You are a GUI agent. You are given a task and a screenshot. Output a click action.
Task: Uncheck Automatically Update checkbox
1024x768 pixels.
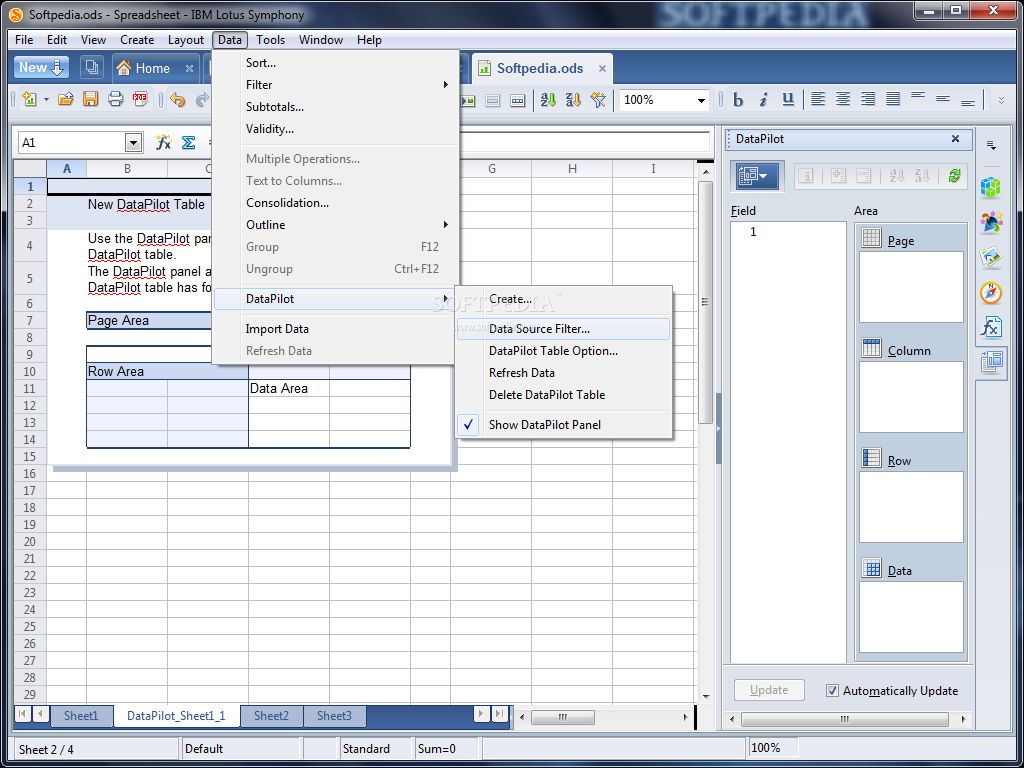pyautogui.click(x=832, y=690)
